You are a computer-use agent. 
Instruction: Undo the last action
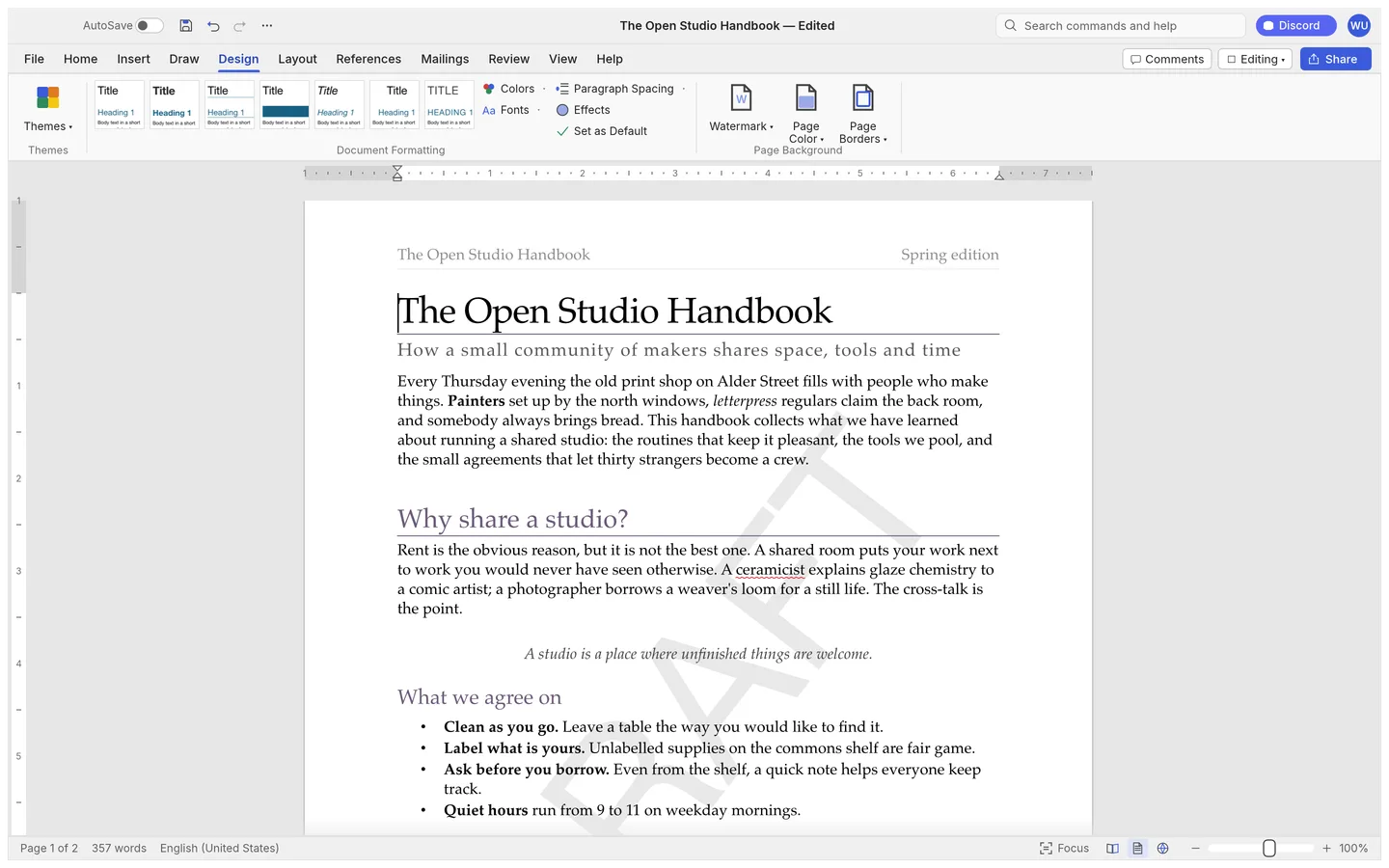213,26
